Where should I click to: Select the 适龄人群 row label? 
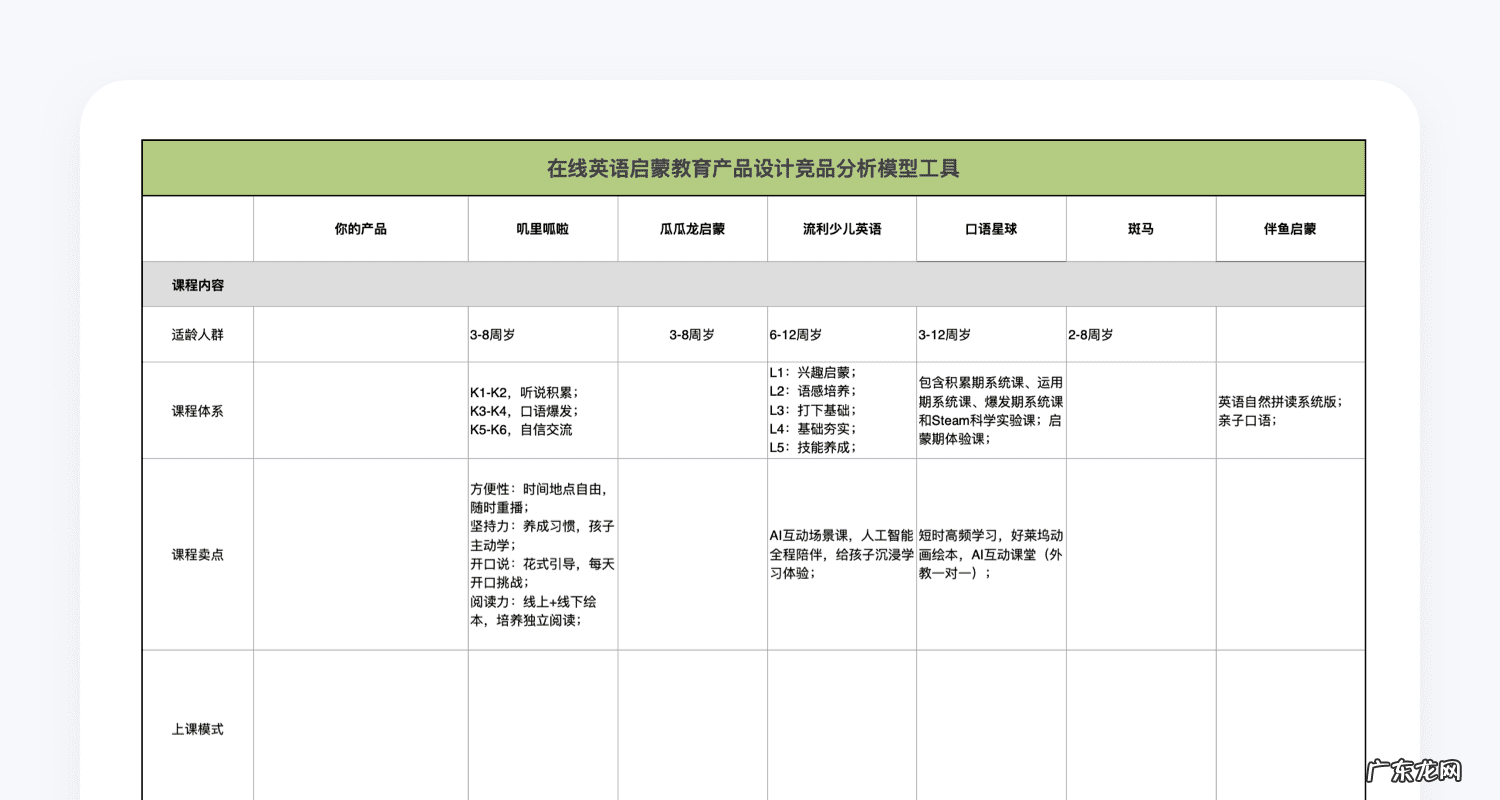tap(197, 334)
